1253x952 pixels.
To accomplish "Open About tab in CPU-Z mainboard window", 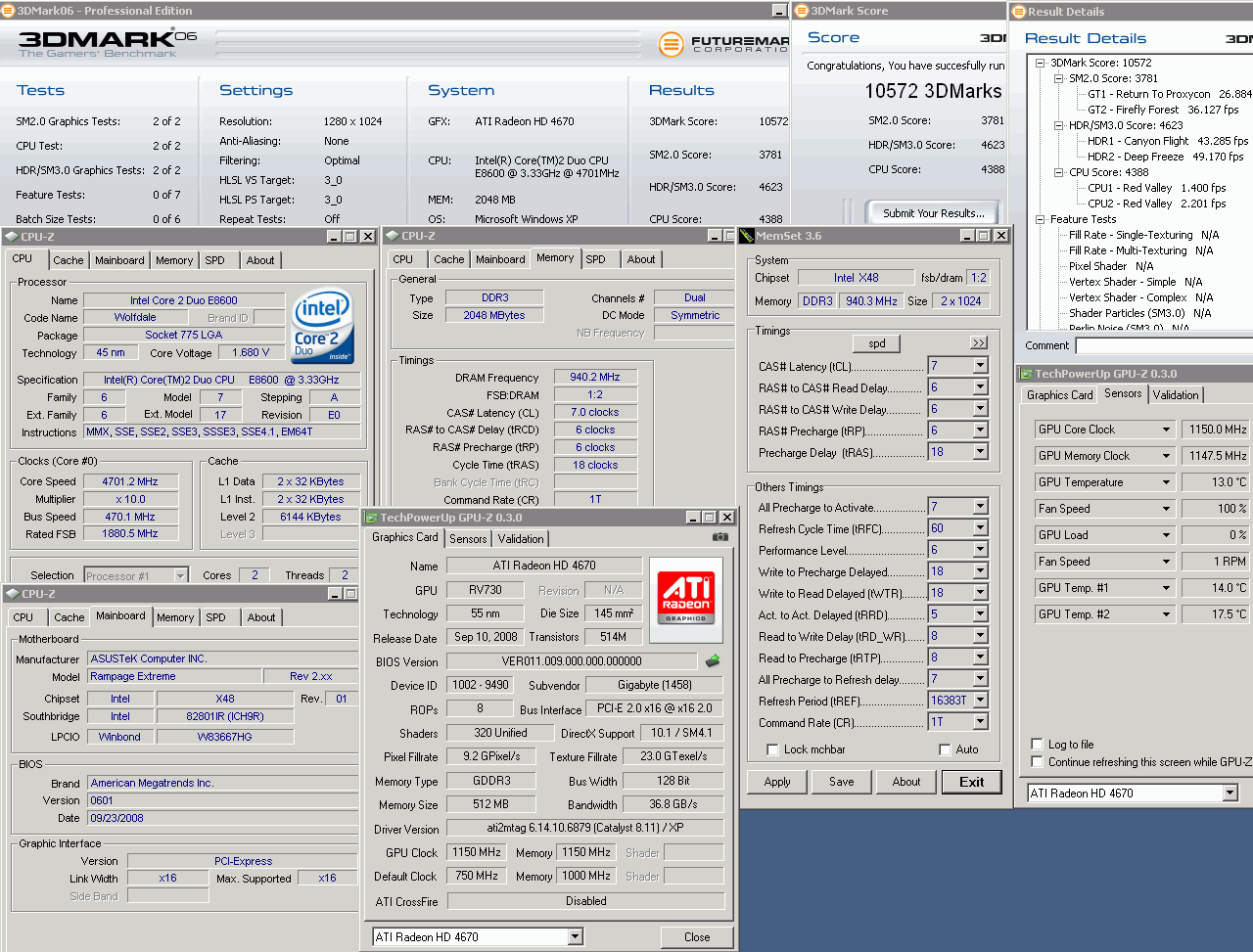I will (261, 617).
